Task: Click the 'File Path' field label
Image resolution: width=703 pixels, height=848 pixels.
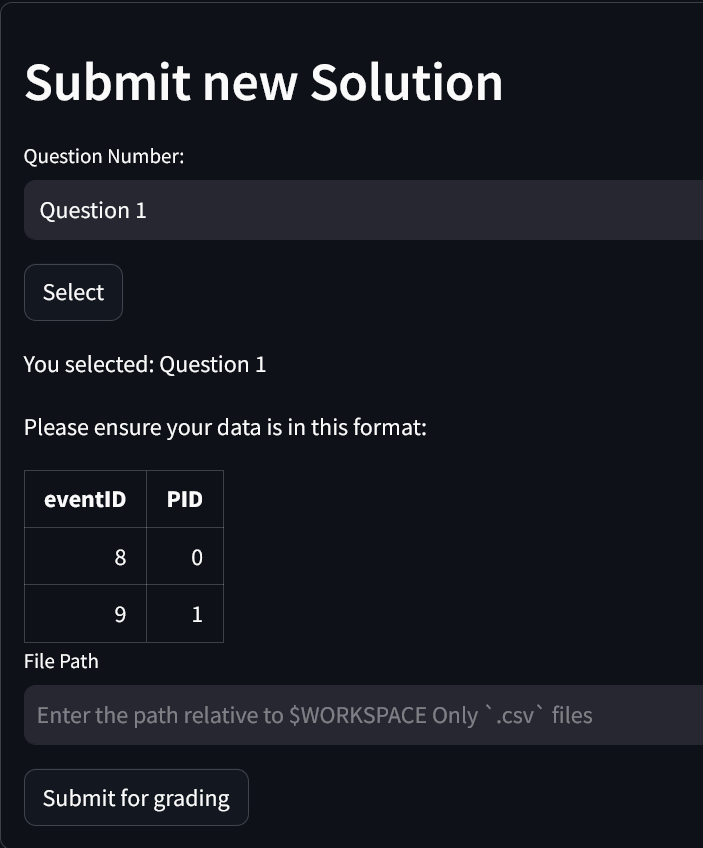Action: tap(61, 661)
